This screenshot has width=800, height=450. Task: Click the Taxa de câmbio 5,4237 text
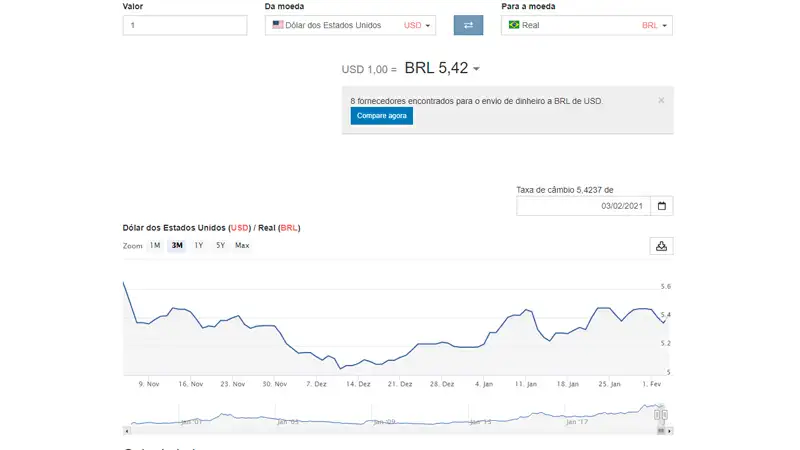point(564,190)
